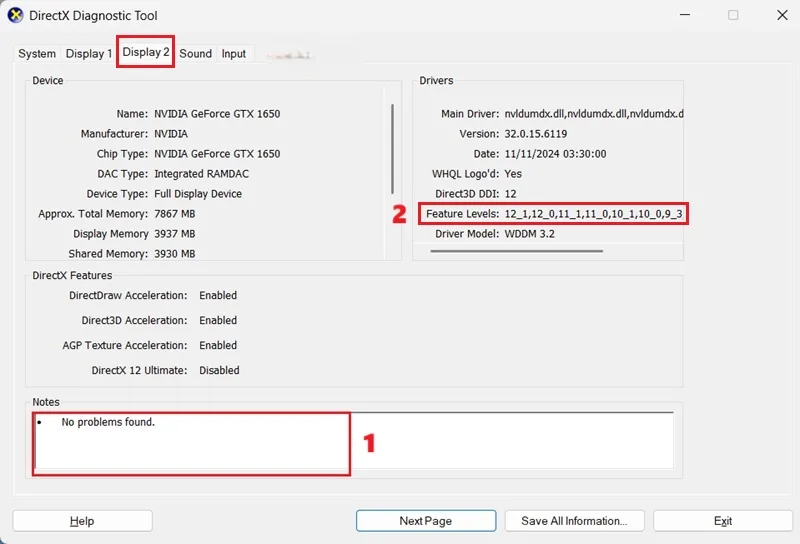Click the WHQL Logo'd Yes value

pos(513,174)
